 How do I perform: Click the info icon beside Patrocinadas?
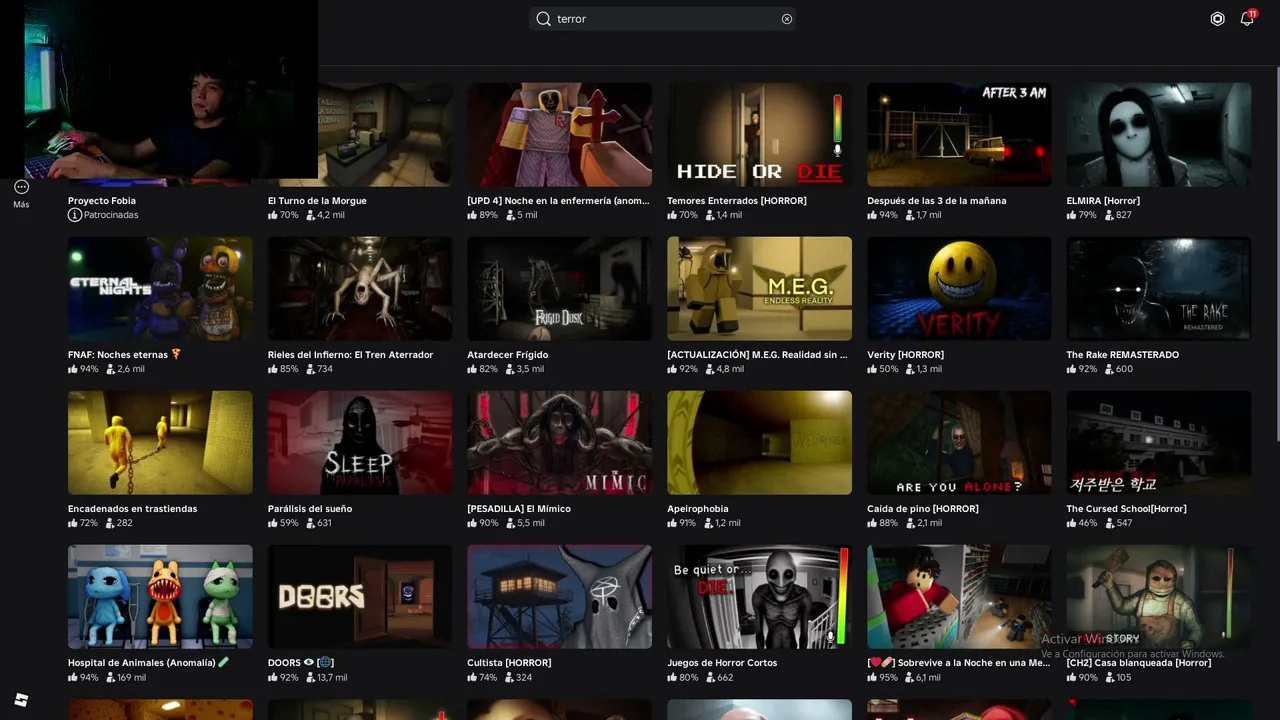pos(74,215)
